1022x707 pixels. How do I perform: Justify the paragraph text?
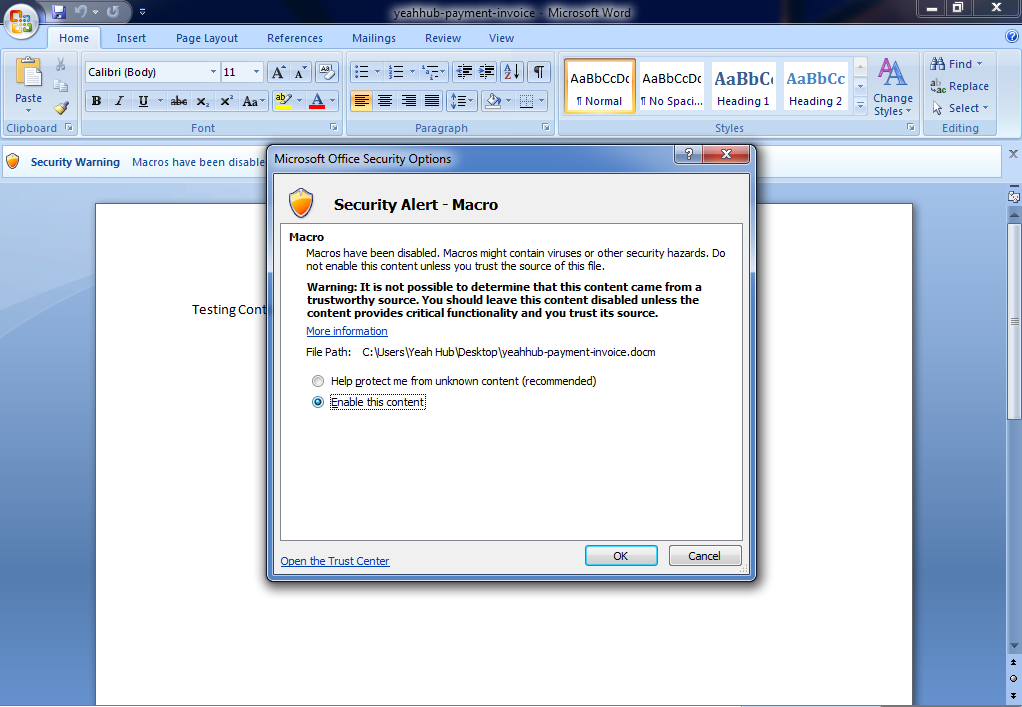[x=432, y=101]
